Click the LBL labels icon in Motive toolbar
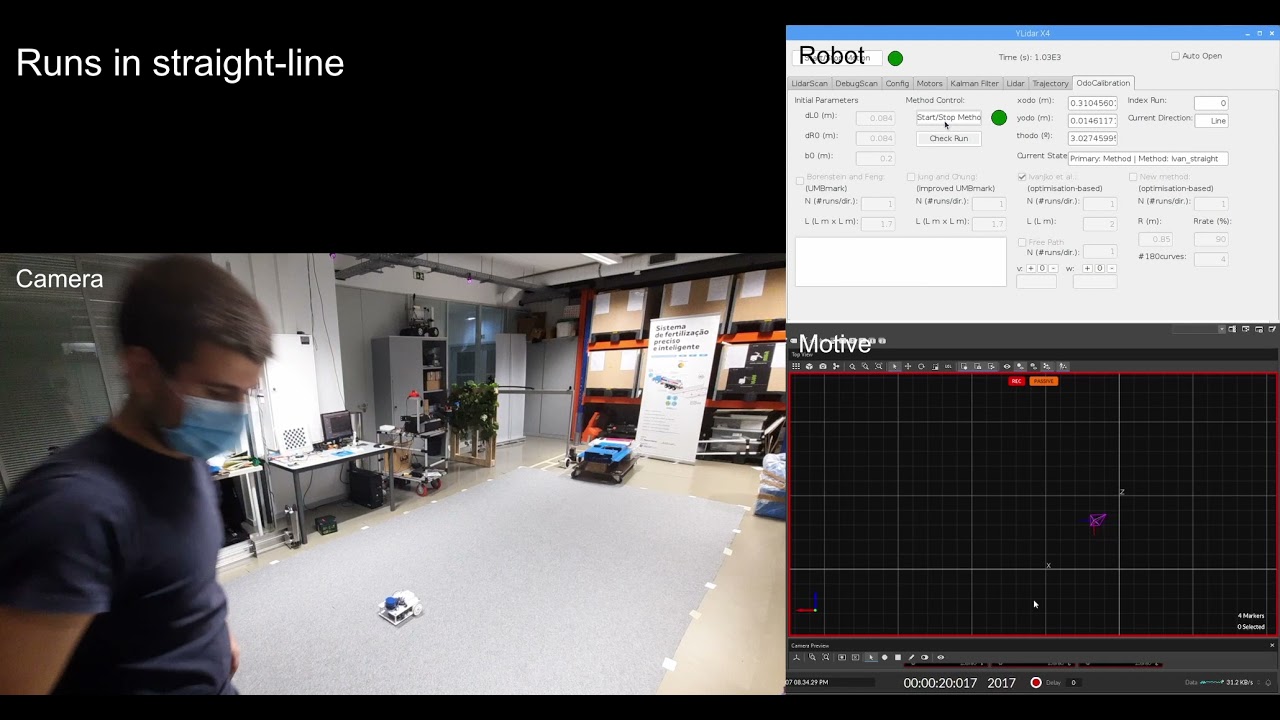 [948, 366]
